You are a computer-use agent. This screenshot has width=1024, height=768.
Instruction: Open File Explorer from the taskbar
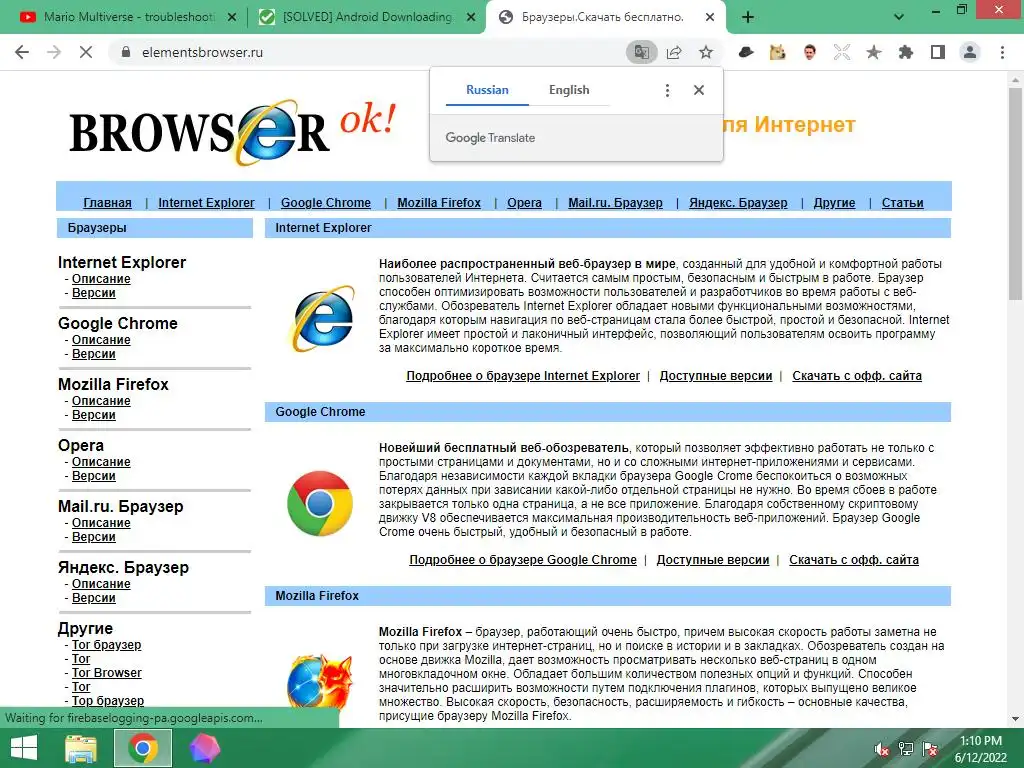click(81, 748)
